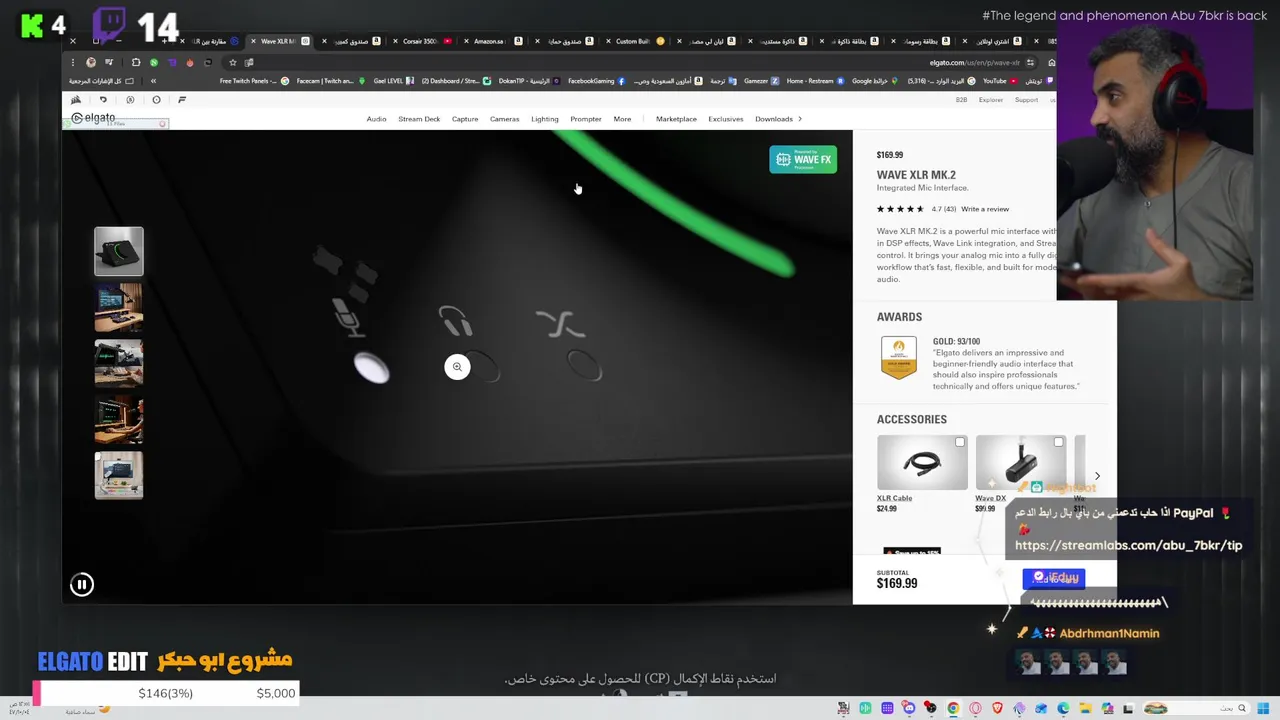Open Google Chrome from the taskbar

(953, 709)
